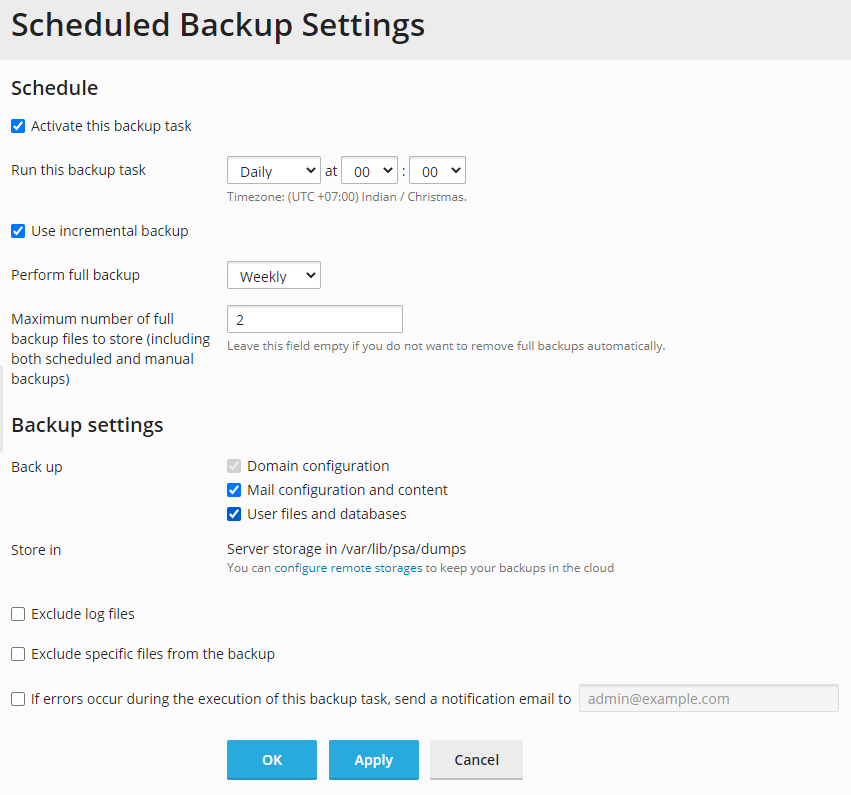Click the OK button
The height and width of the screenshot is (795, 851).
coord(272,760)
